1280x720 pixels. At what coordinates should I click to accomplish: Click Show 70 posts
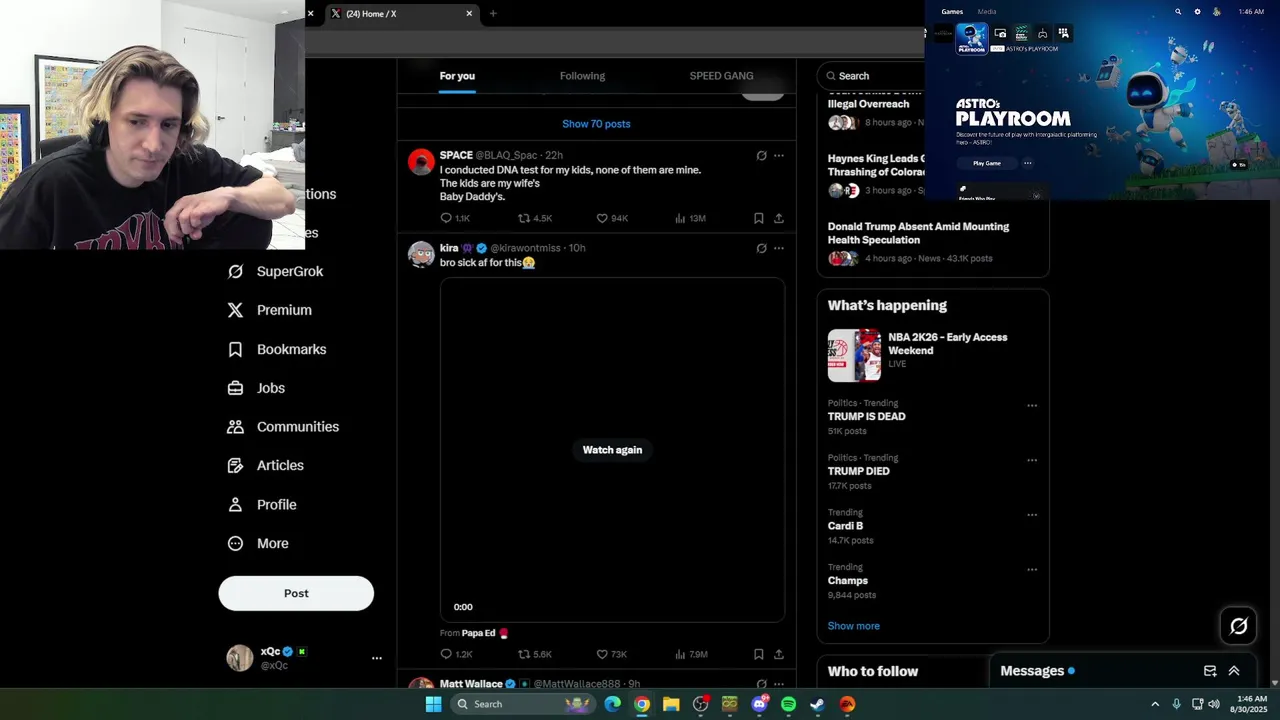click(596, 124)
